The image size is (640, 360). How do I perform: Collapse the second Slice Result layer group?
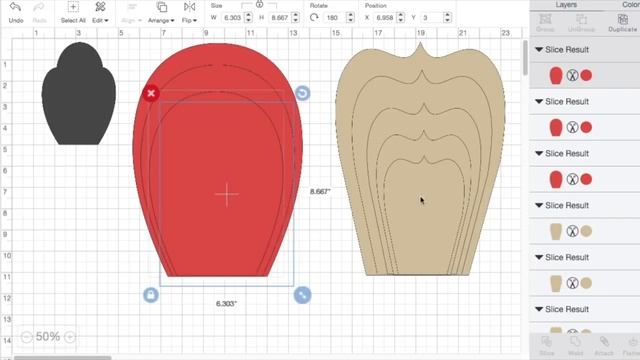[539, 102]
